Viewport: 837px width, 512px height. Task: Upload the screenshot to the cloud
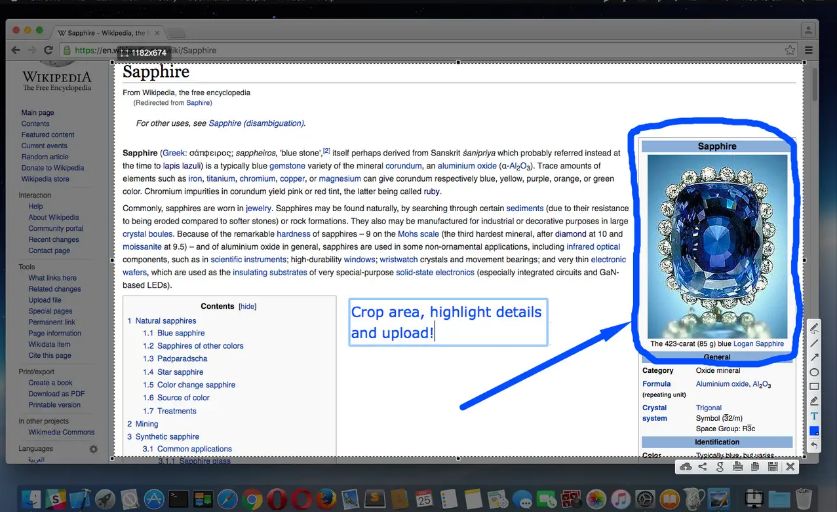686,467
